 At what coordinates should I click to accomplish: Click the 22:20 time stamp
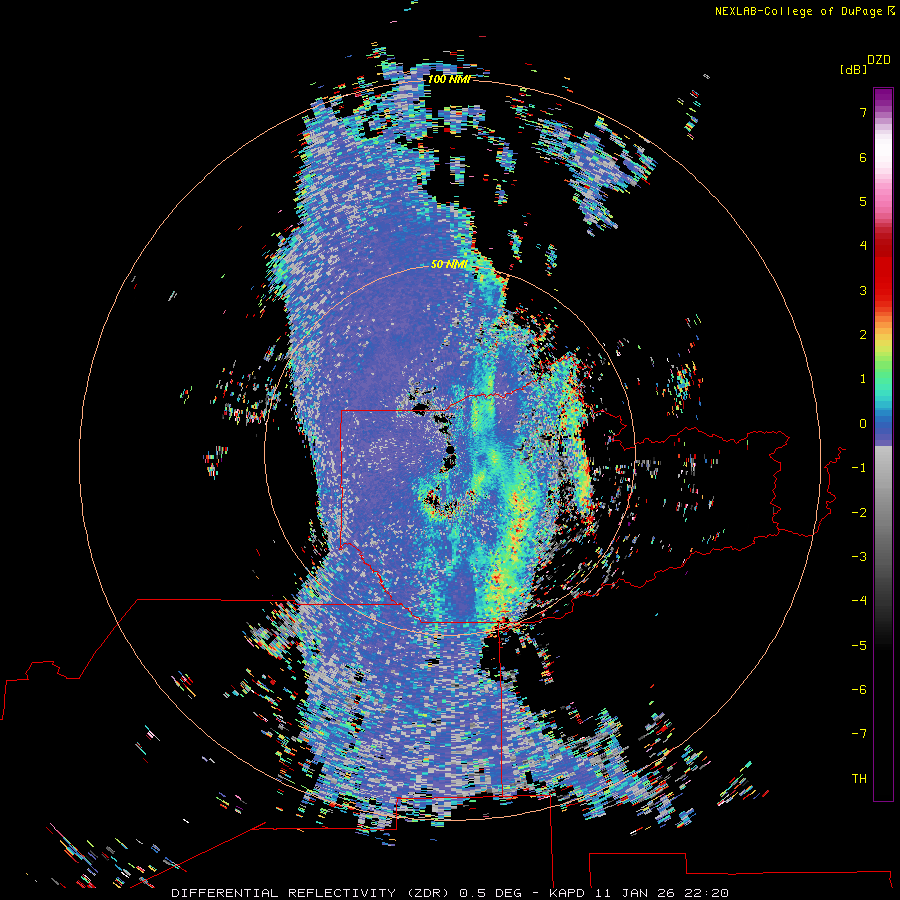[707, 893]
